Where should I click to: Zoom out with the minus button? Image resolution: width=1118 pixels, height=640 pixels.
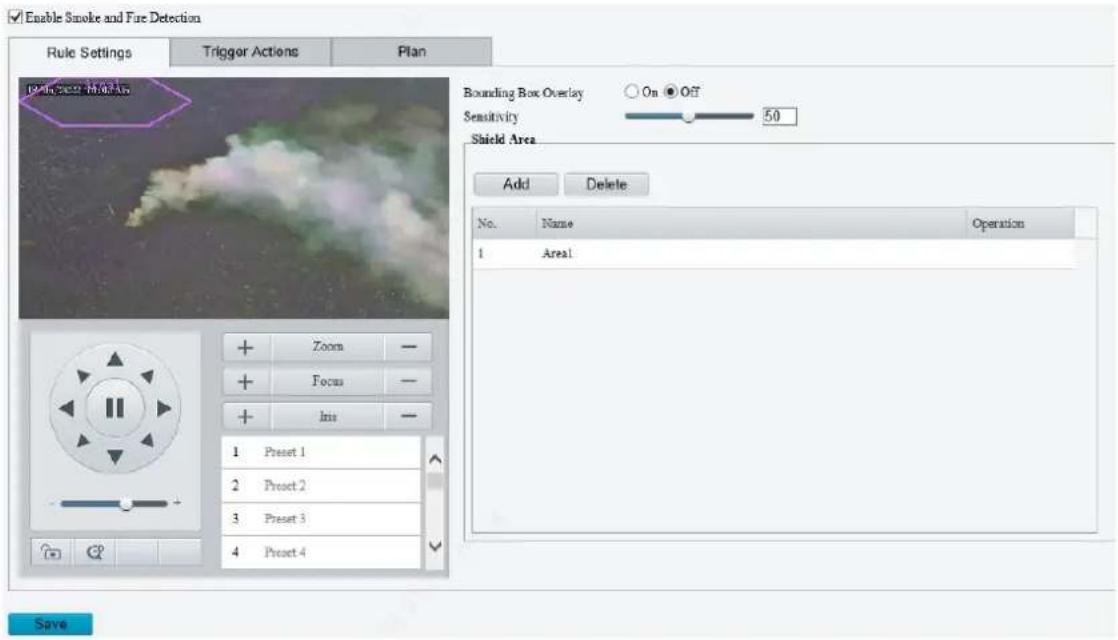(x=409, y=347)
